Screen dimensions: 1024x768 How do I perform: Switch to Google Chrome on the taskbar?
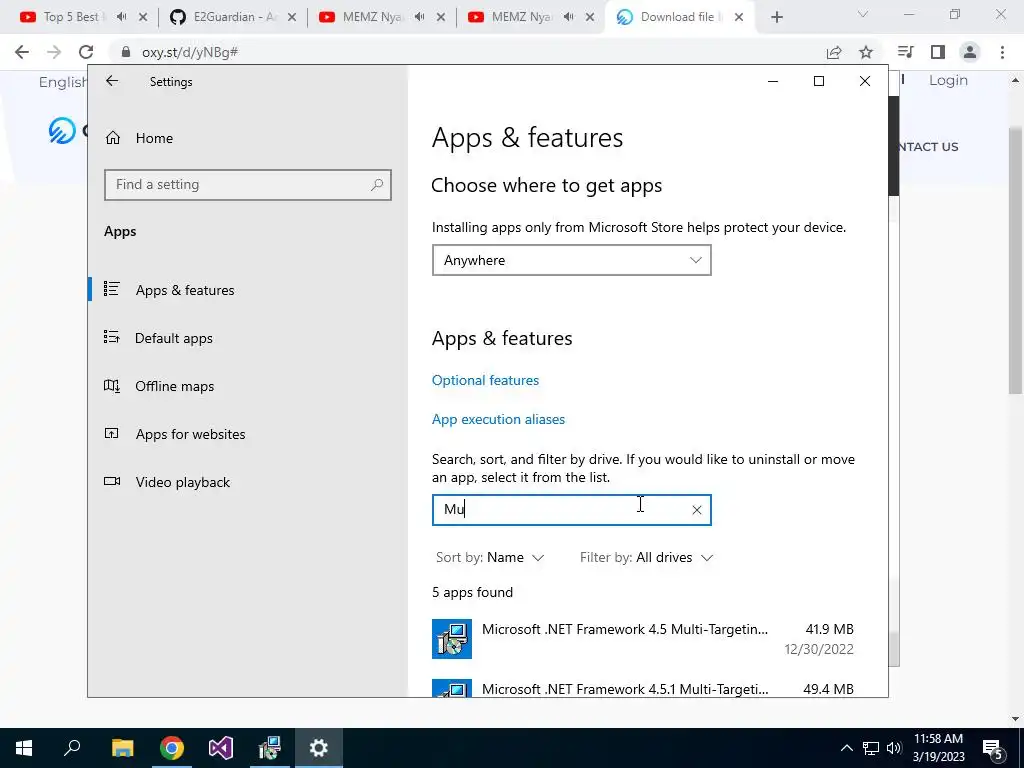pos(172,748)
